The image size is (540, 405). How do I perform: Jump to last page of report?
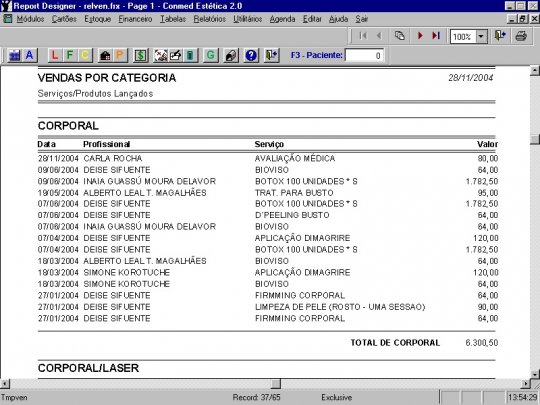click(436, 36)
